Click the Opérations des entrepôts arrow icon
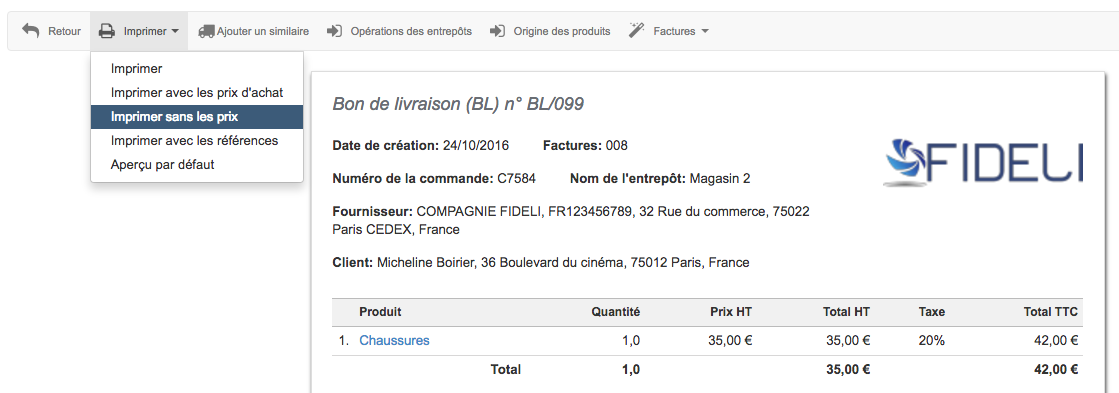The image size is (1119, 393). coord(335,31)
